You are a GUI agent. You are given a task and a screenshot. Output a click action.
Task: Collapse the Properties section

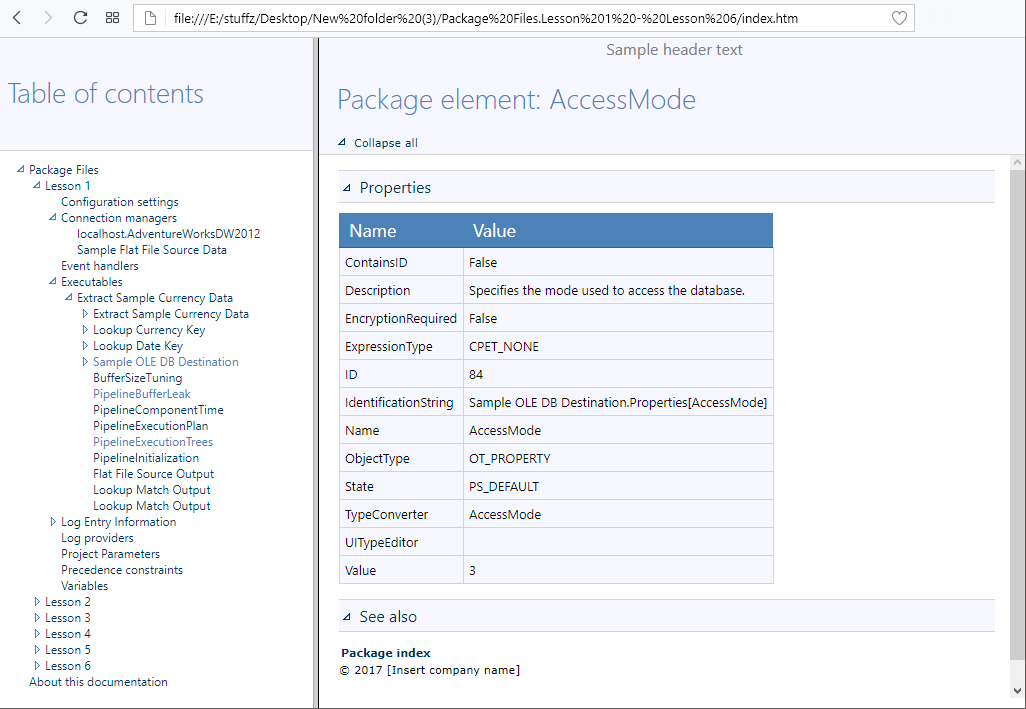click(346, 187)
